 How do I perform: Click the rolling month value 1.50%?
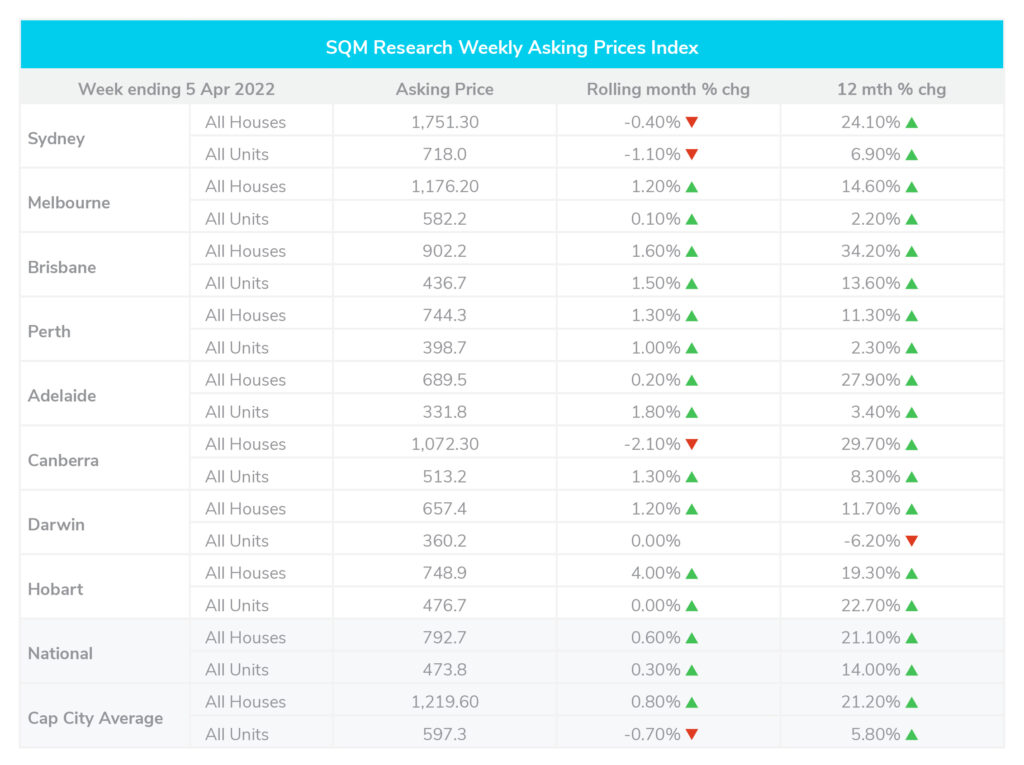[x=656, y=283]
